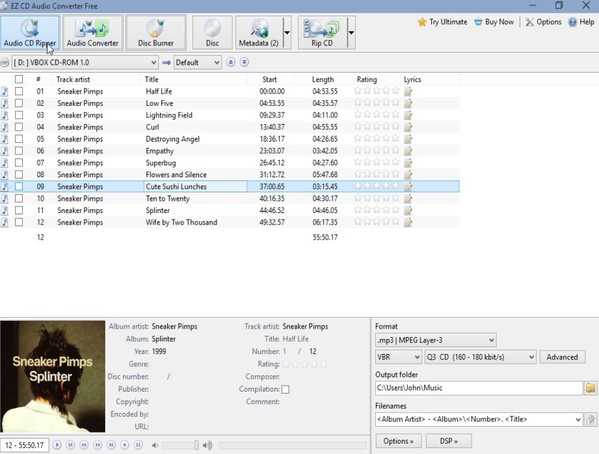Open the Default profile dropdown
The height and width of the screenshot is (454, 599).
coord(198,62)
